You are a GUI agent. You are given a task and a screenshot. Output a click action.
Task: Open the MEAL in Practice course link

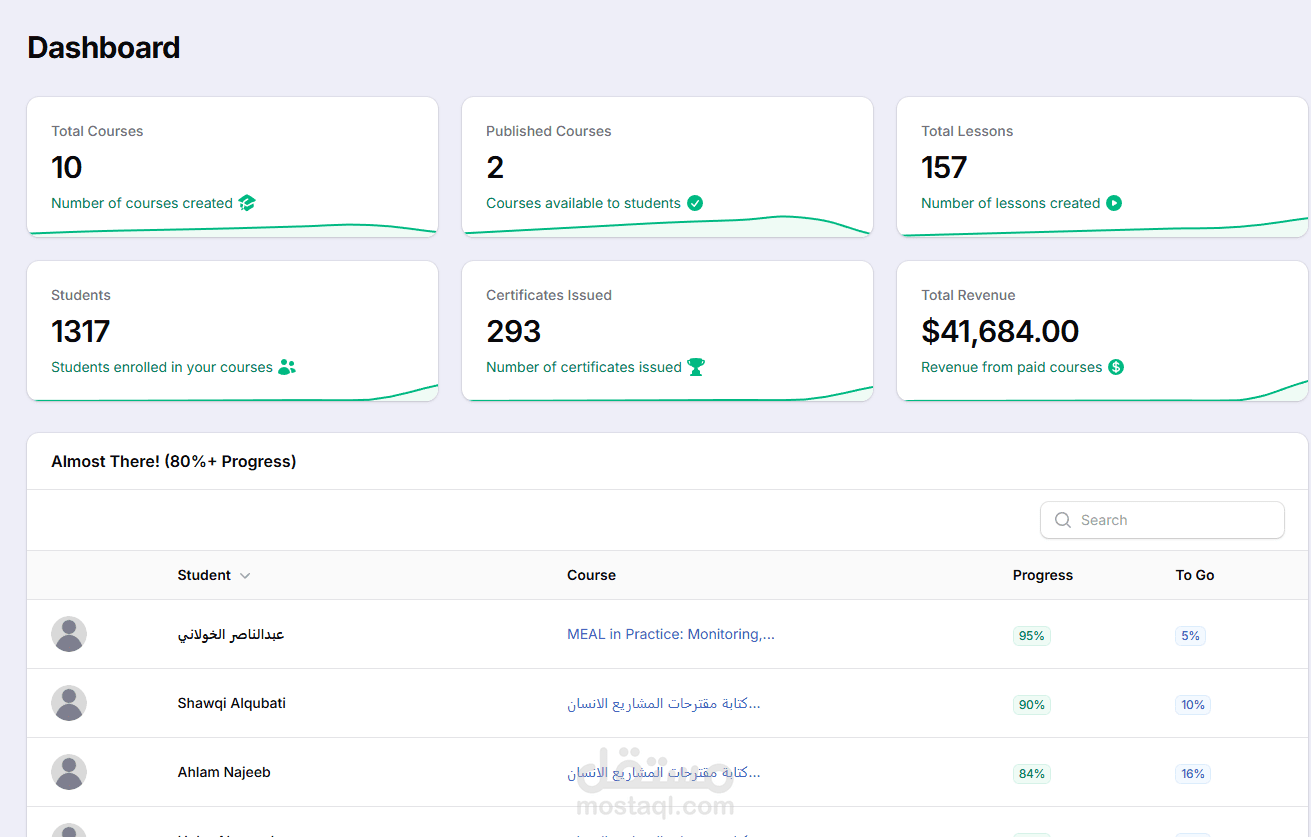click(671, 634)
